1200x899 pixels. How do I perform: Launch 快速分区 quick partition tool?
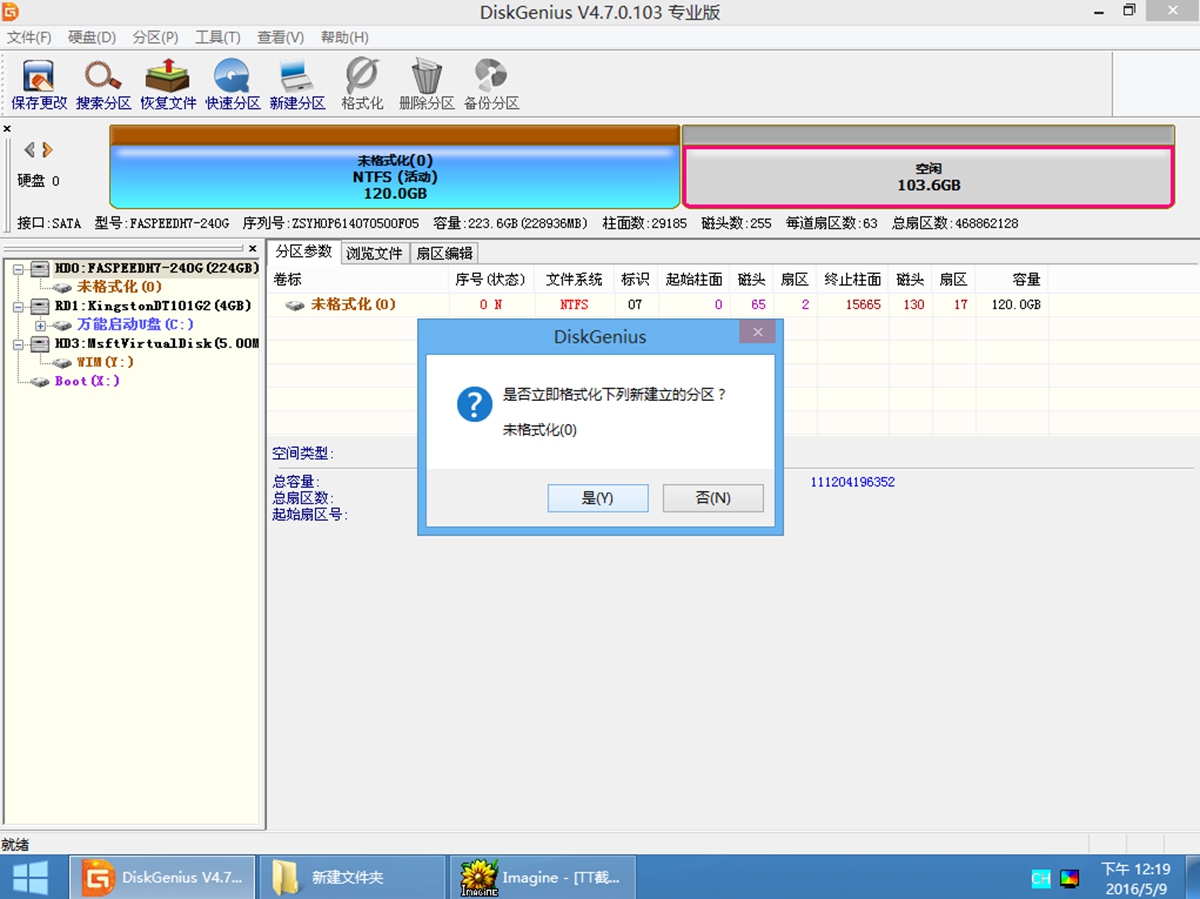click(232, 83)
